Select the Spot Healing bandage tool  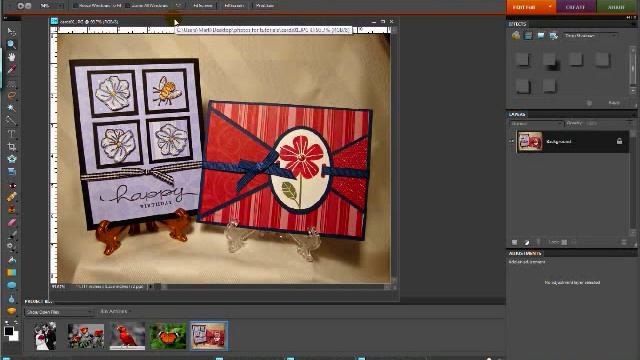[11, 197]
